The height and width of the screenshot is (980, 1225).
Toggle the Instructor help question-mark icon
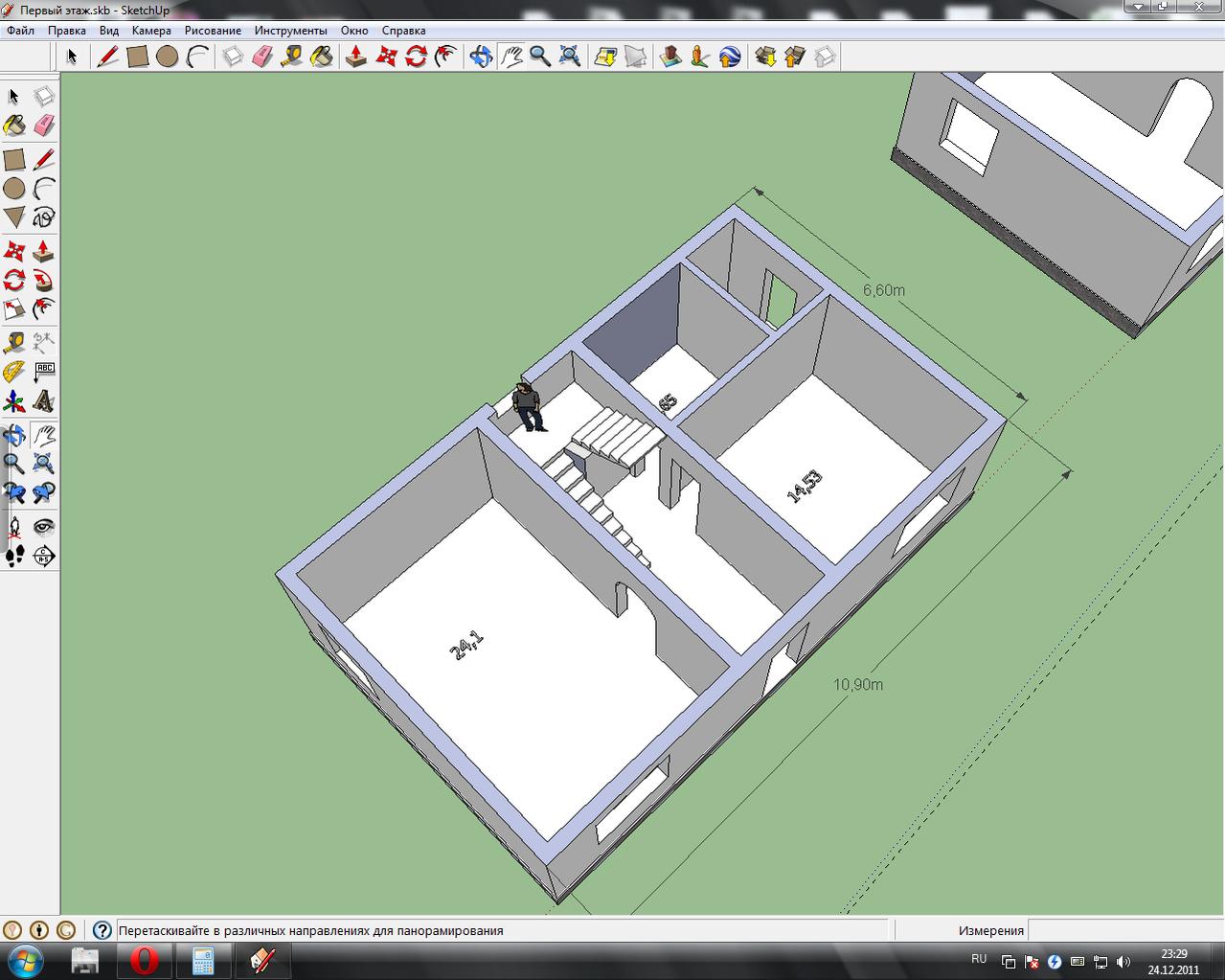[102, 929]
